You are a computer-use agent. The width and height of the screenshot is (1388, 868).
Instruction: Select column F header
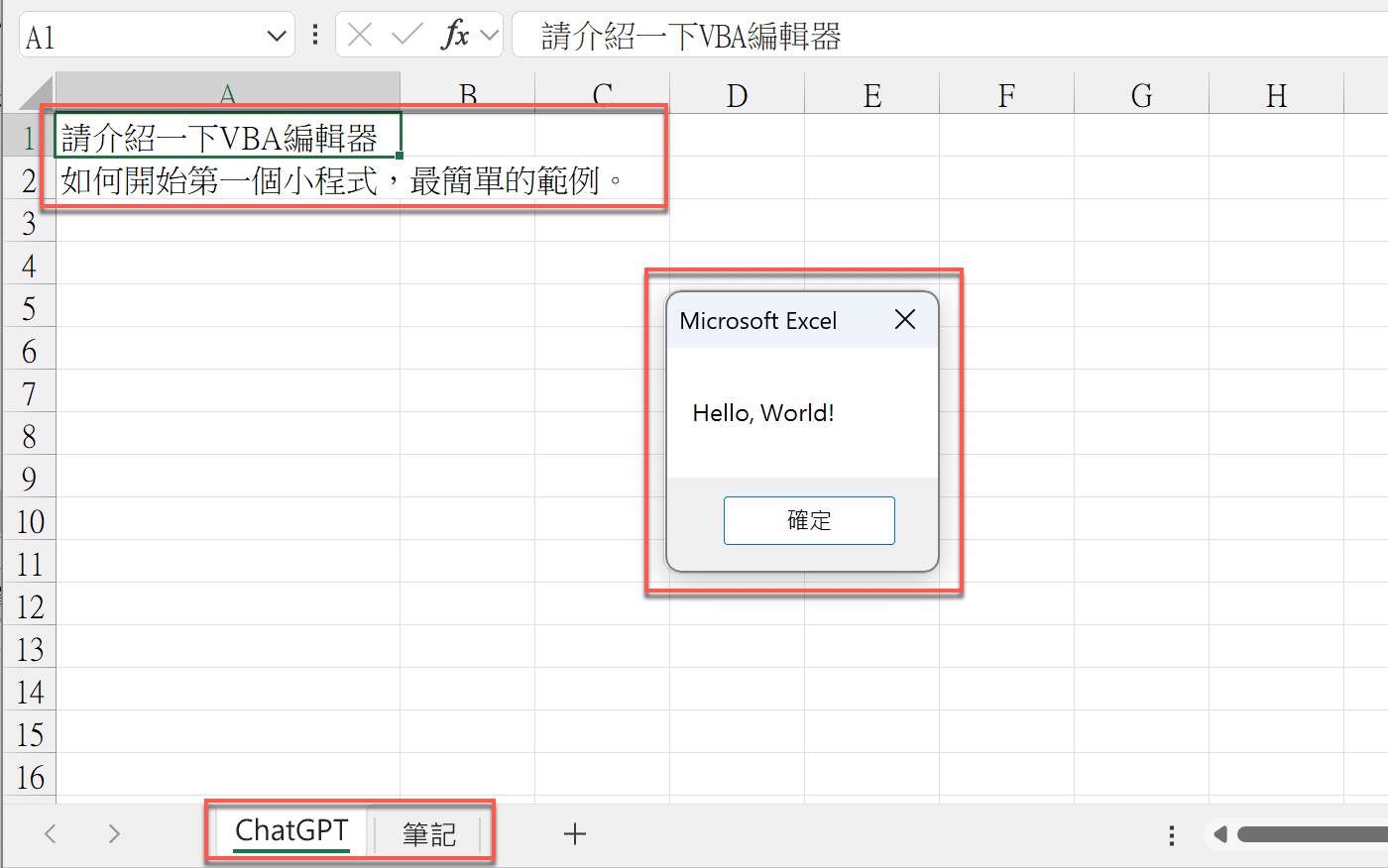[1006, 95]
